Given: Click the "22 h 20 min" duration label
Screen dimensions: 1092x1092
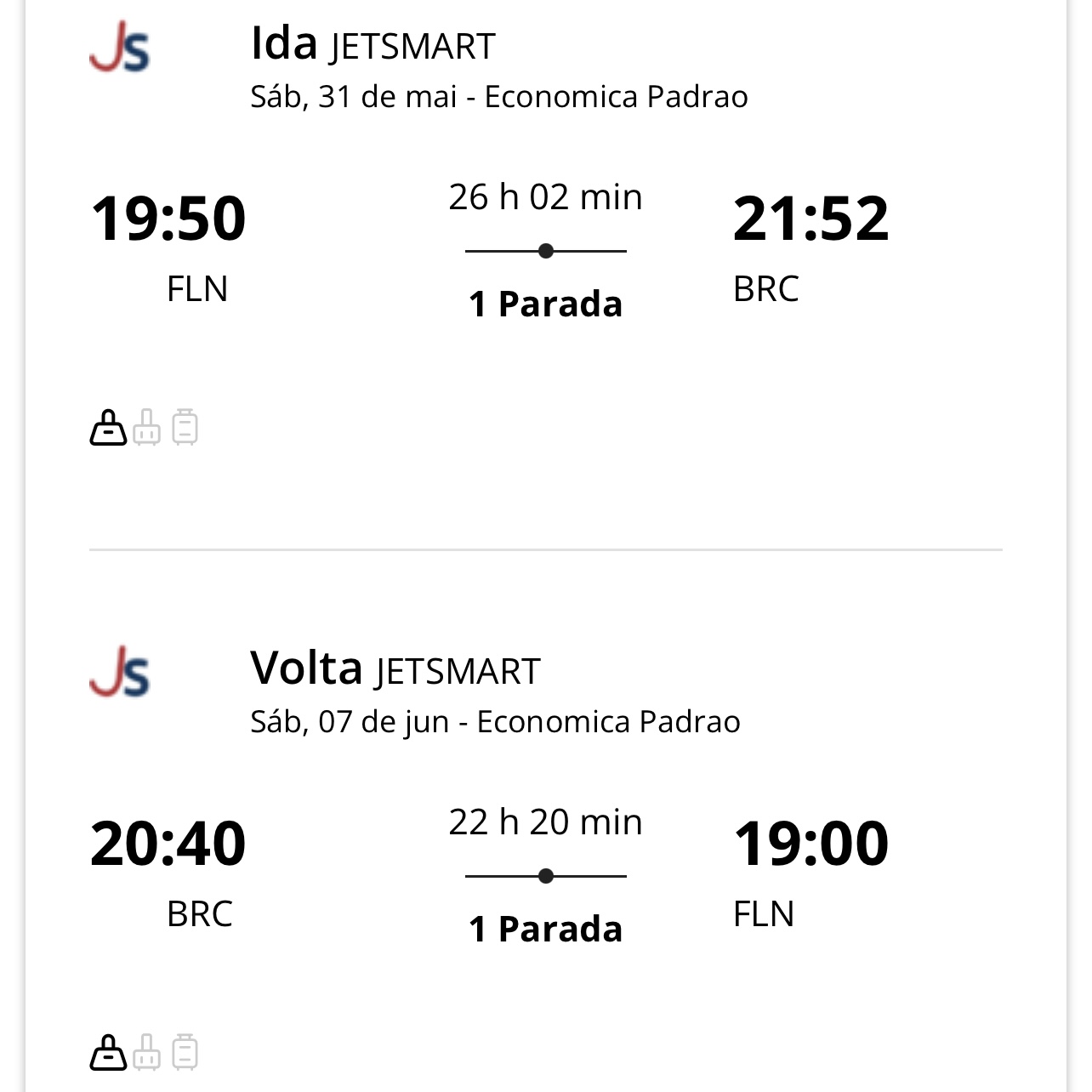Looking at the screenshot, I should point(545,822).
